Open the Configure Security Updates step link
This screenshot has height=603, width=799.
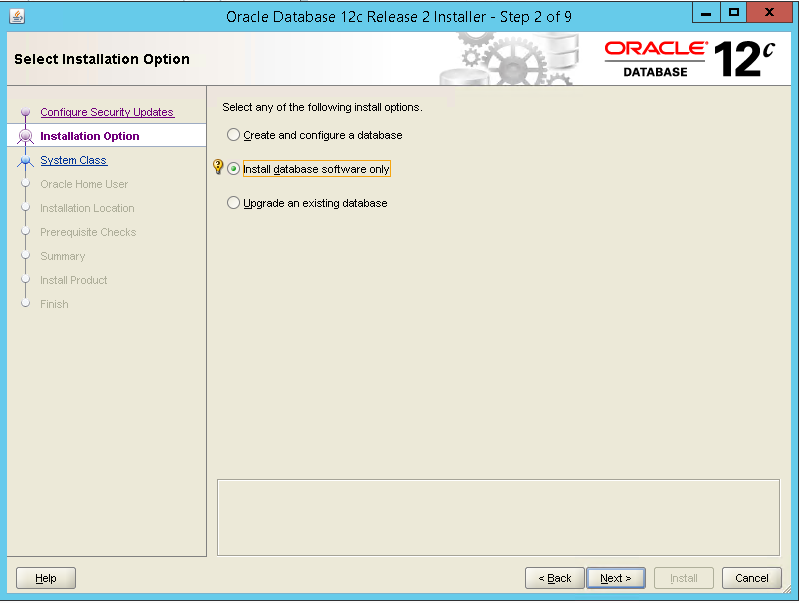pyautogui.click(x=107, y=112)
